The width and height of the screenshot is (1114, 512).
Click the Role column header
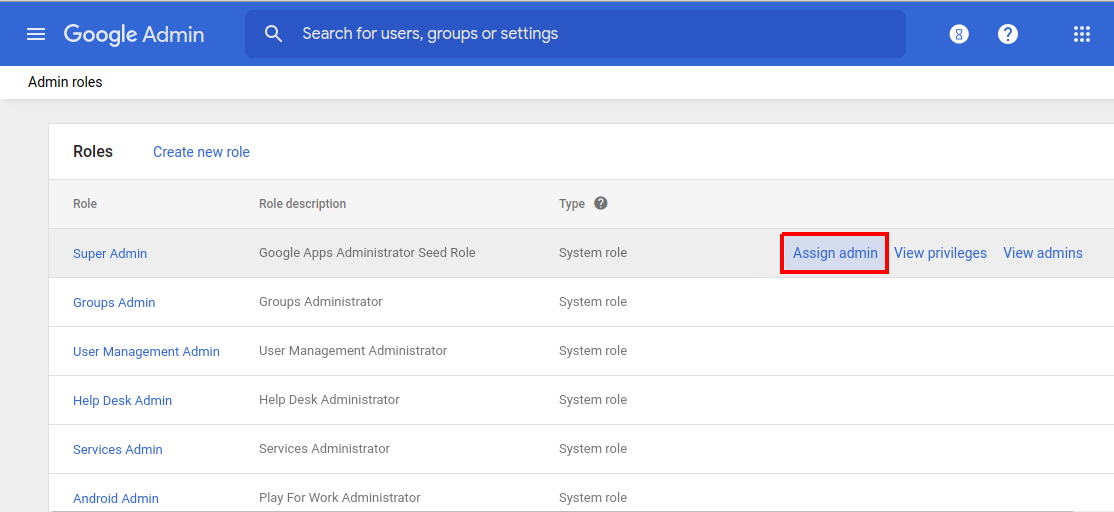[85, 204]
